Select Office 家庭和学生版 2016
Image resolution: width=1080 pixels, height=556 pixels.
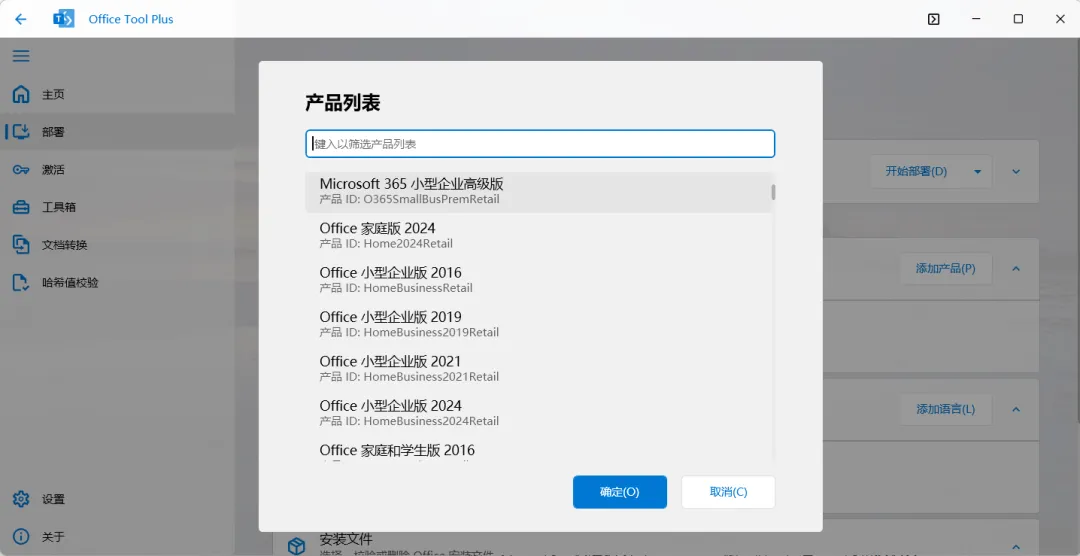pyautogui.click(x=539, y=449)
